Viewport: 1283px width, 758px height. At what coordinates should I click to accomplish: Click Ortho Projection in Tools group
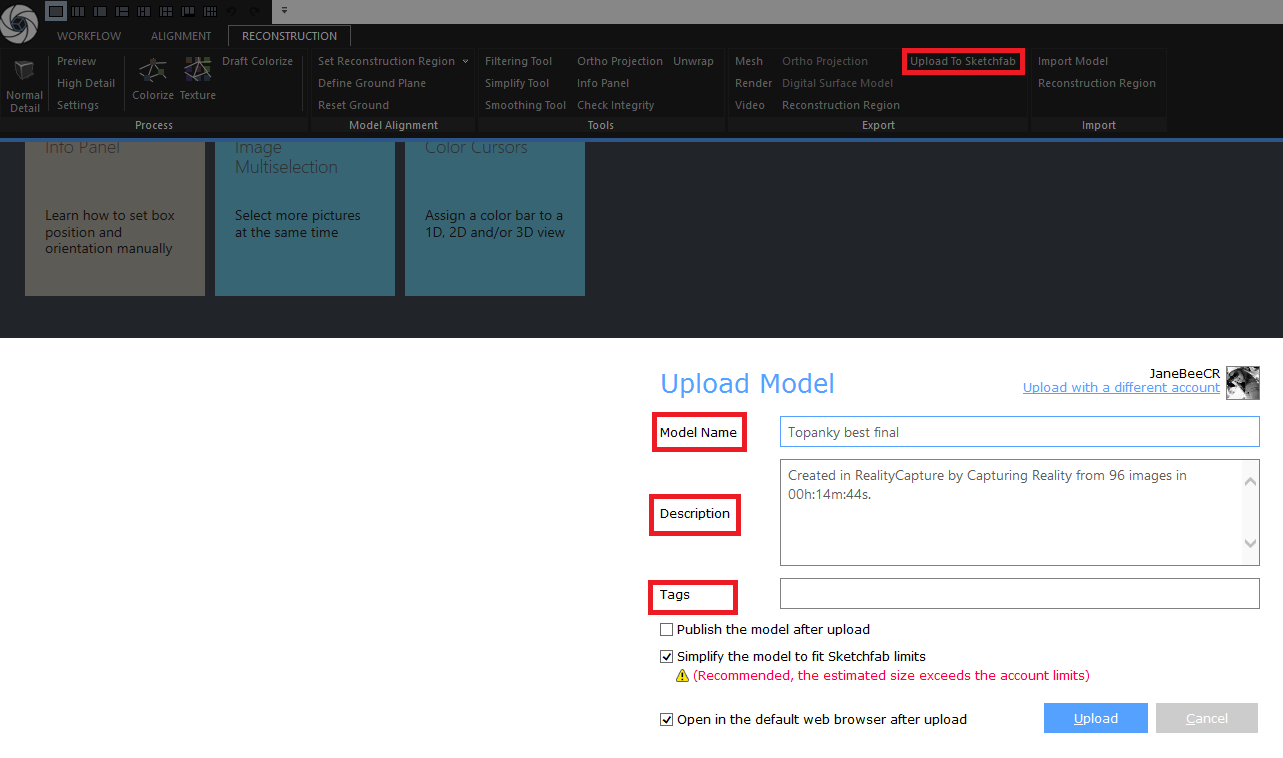pyautogui.click(x=620, y=61)
